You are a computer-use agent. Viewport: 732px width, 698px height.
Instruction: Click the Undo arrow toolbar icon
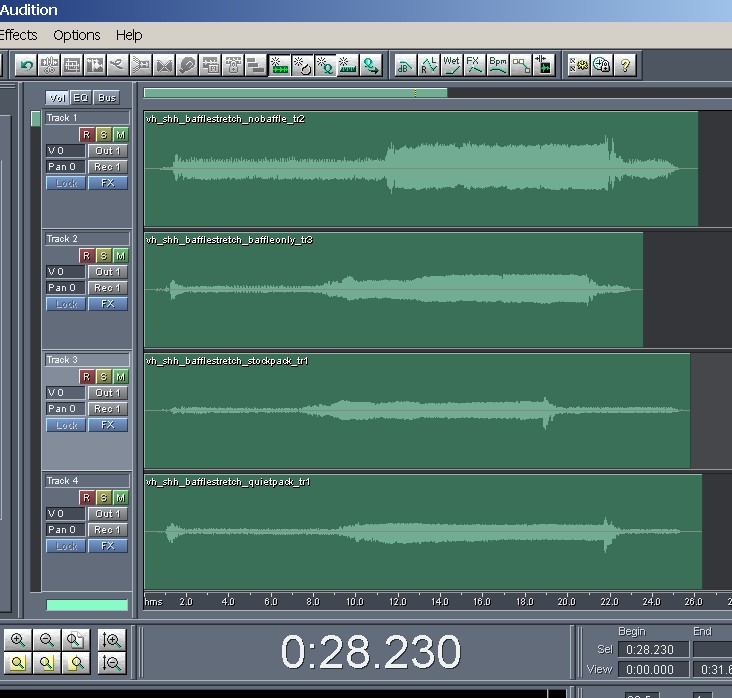coord(27,66)
